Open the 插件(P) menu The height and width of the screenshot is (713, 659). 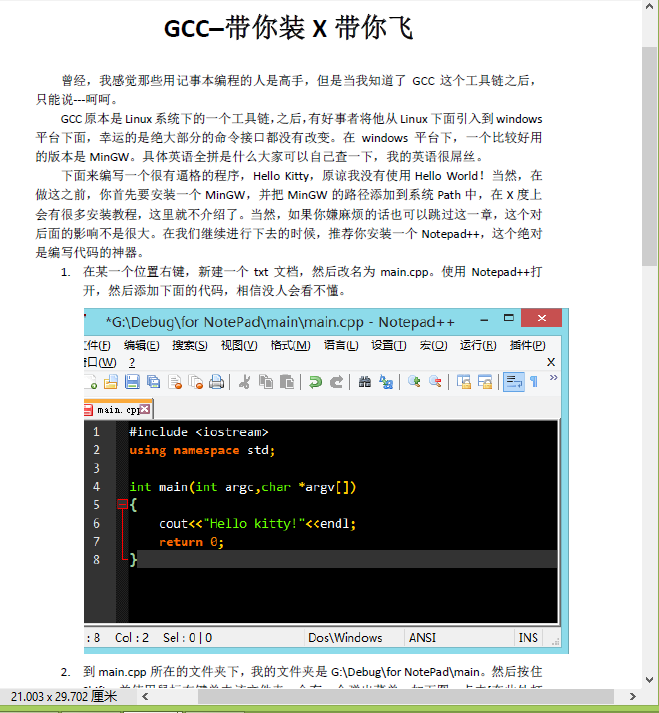[x=527, y=346]
